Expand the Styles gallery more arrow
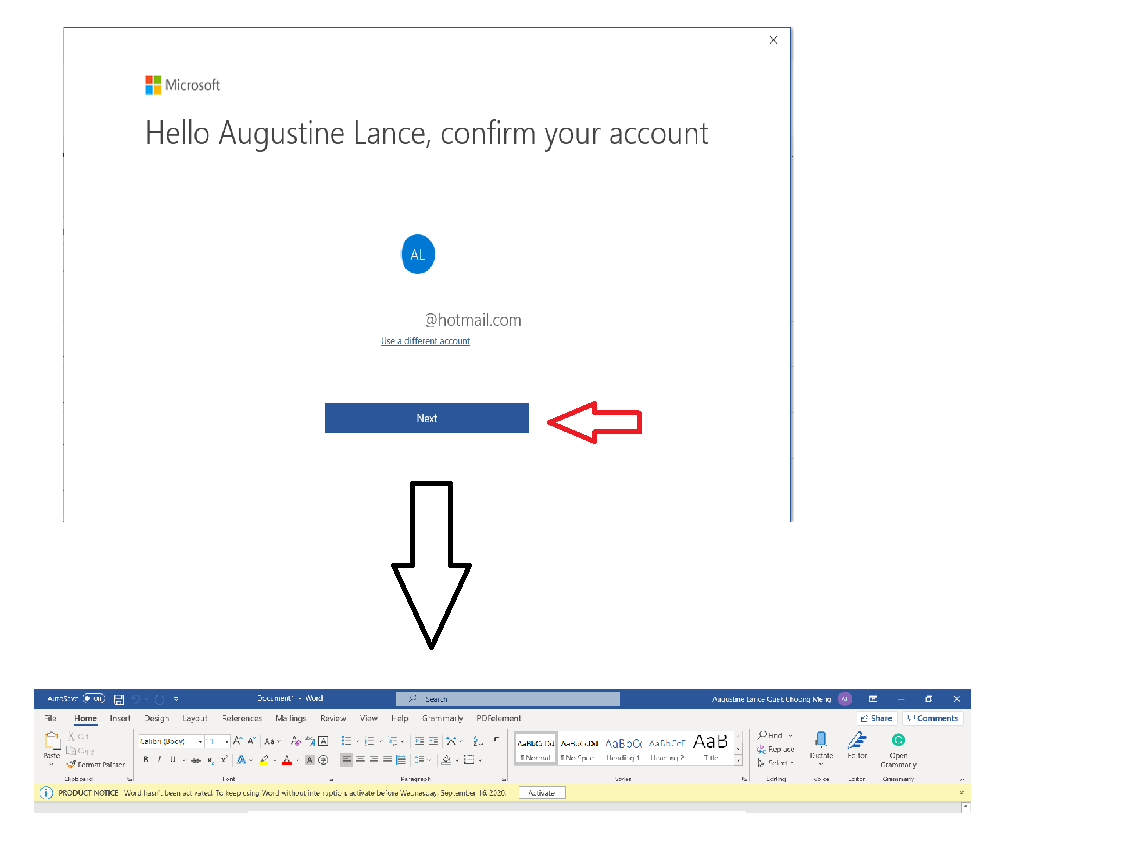1130x856 pixels. 738,760
